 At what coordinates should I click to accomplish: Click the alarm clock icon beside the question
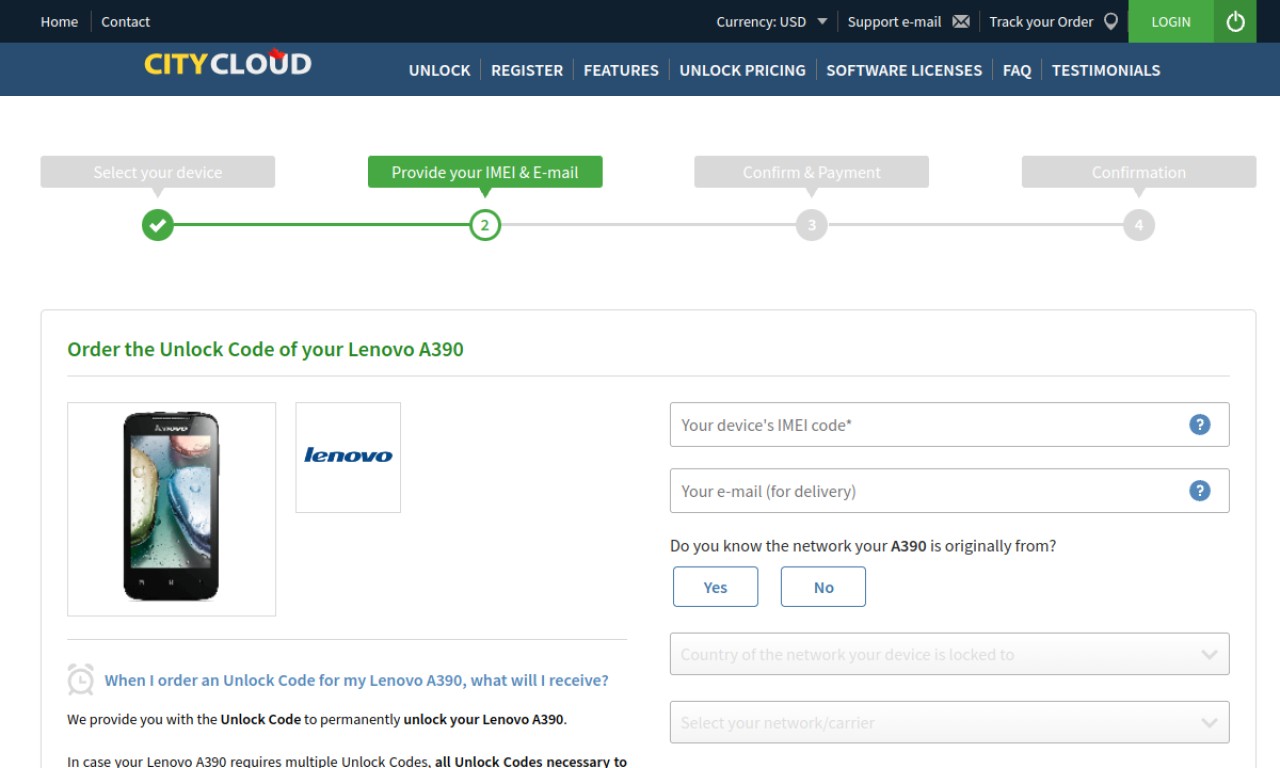click(81, 679)
